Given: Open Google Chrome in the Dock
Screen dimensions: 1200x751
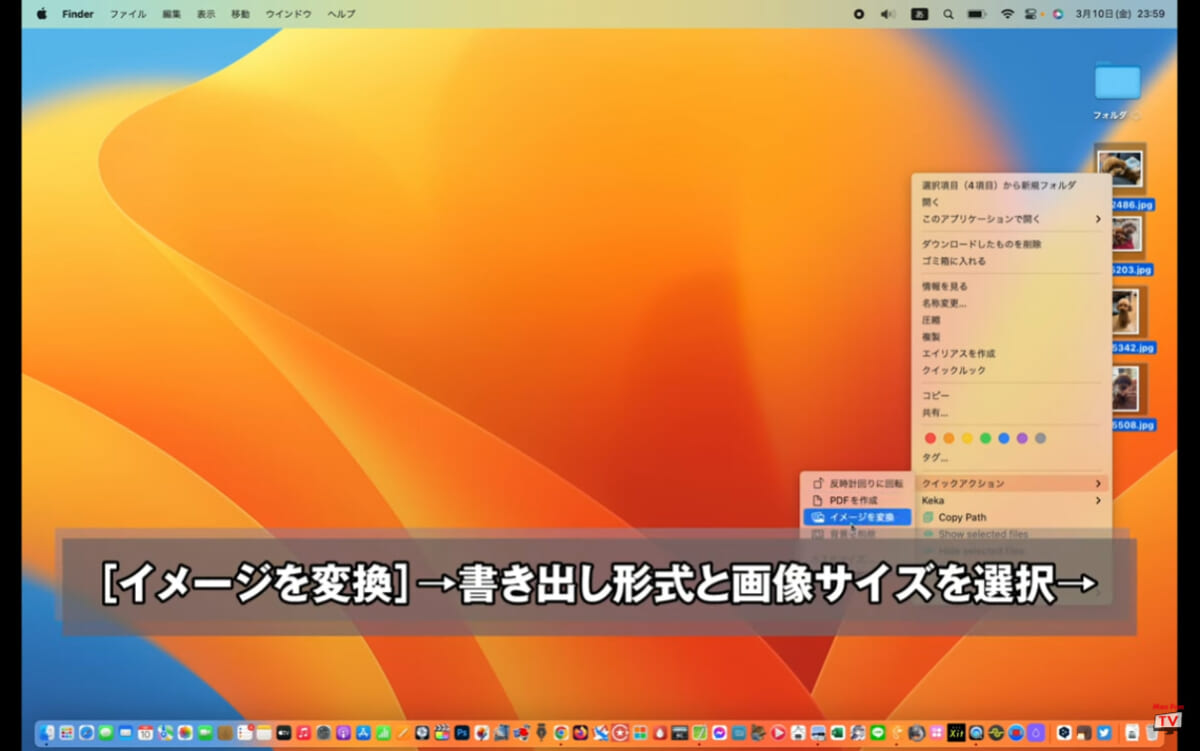Looking at the screenshot, I should click(x=561, y=733).
